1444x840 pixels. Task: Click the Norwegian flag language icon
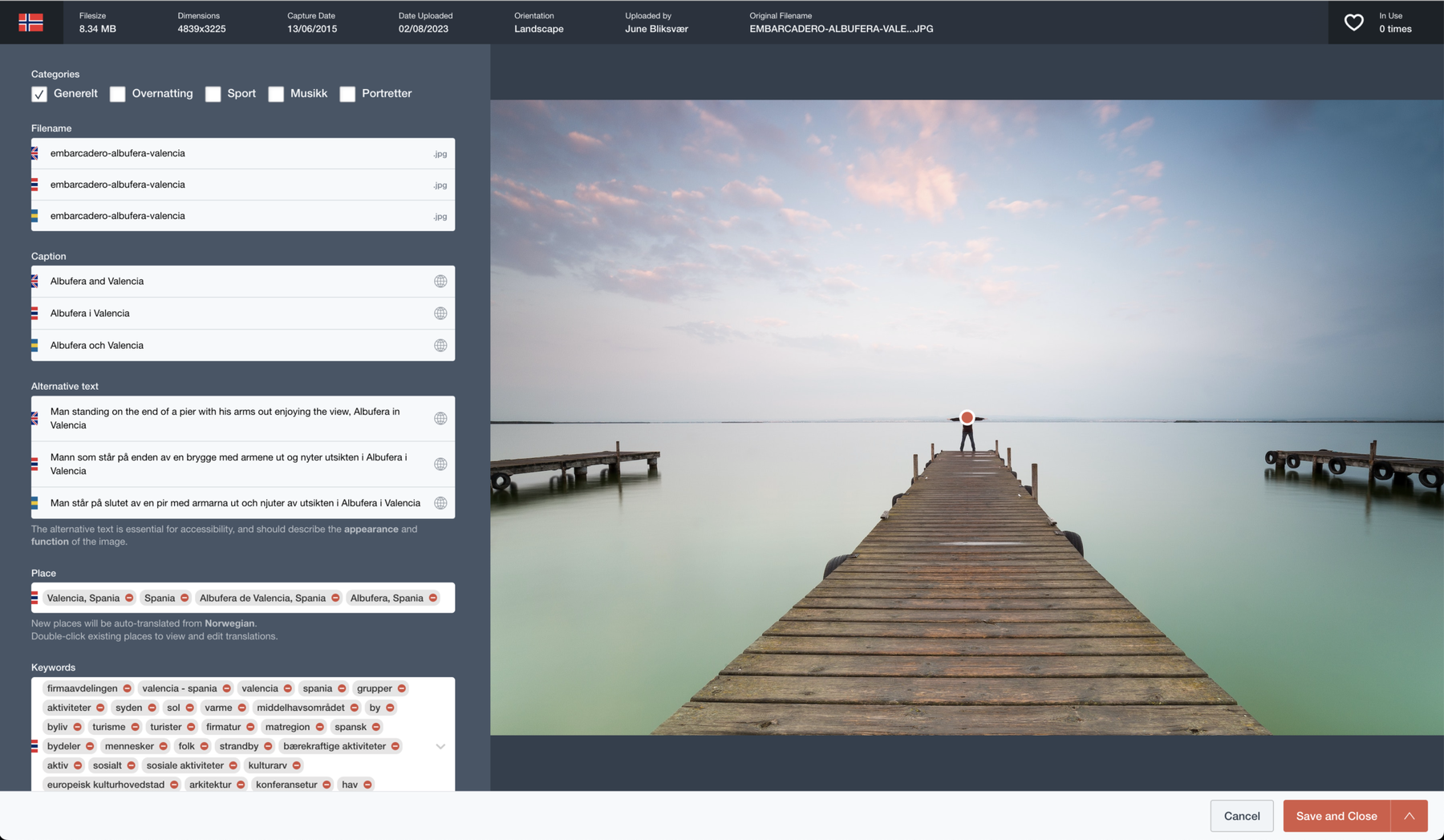click(x=30, y=22)
